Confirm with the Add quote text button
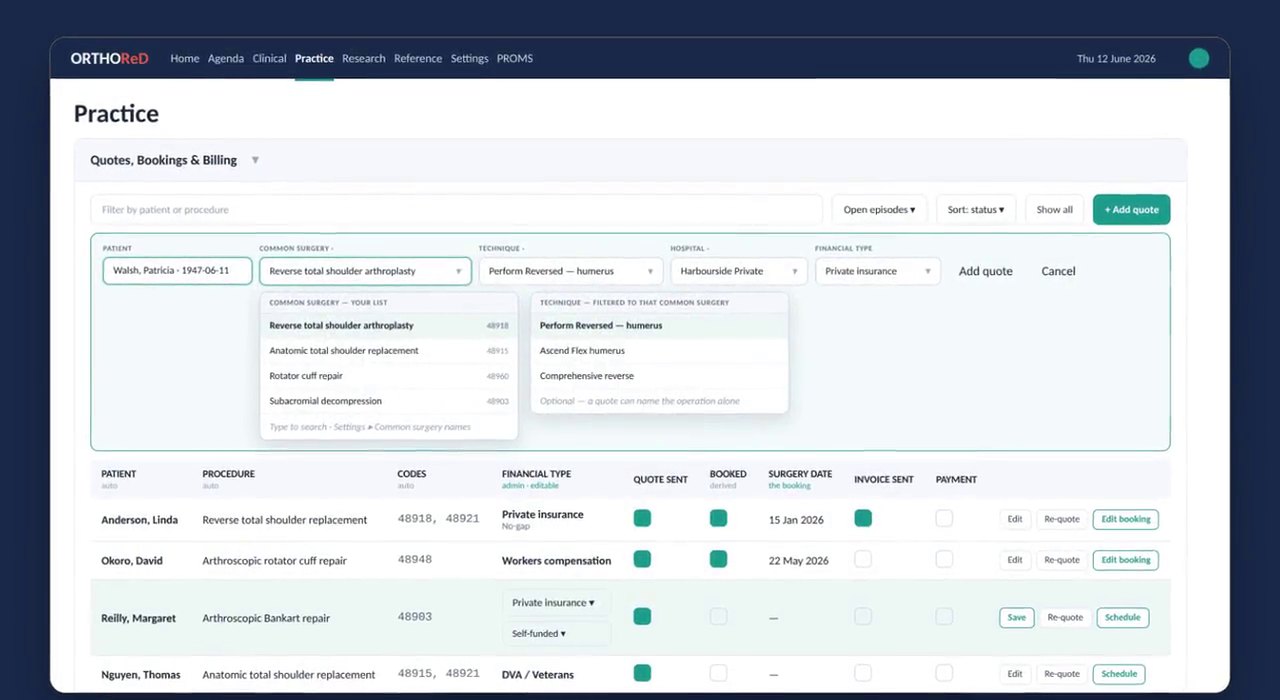Screen dimensions: 1280x700 [985, 271]
